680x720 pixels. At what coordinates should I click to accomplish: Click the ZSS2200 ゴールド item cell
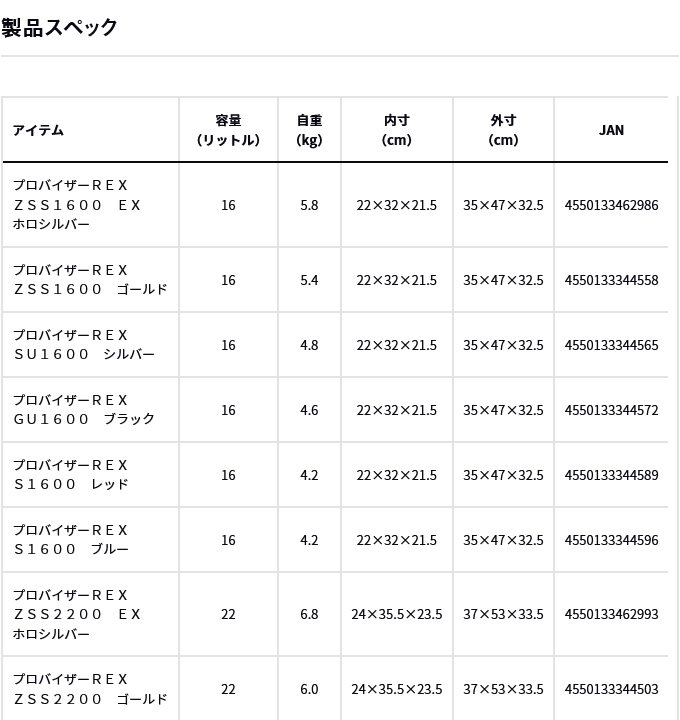(x=90, y=689)
